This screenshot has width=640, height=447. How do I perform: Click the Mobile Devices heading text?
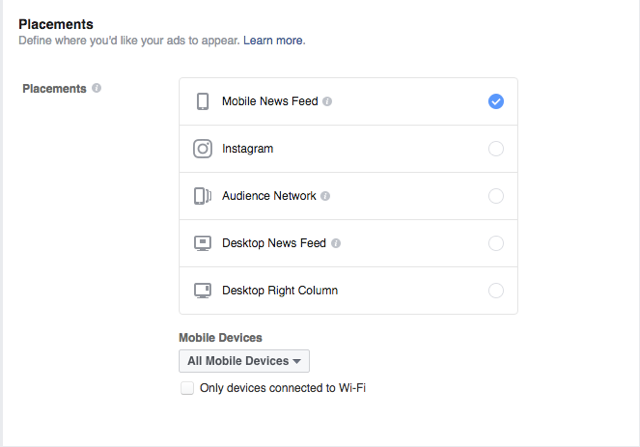(220, 338)
